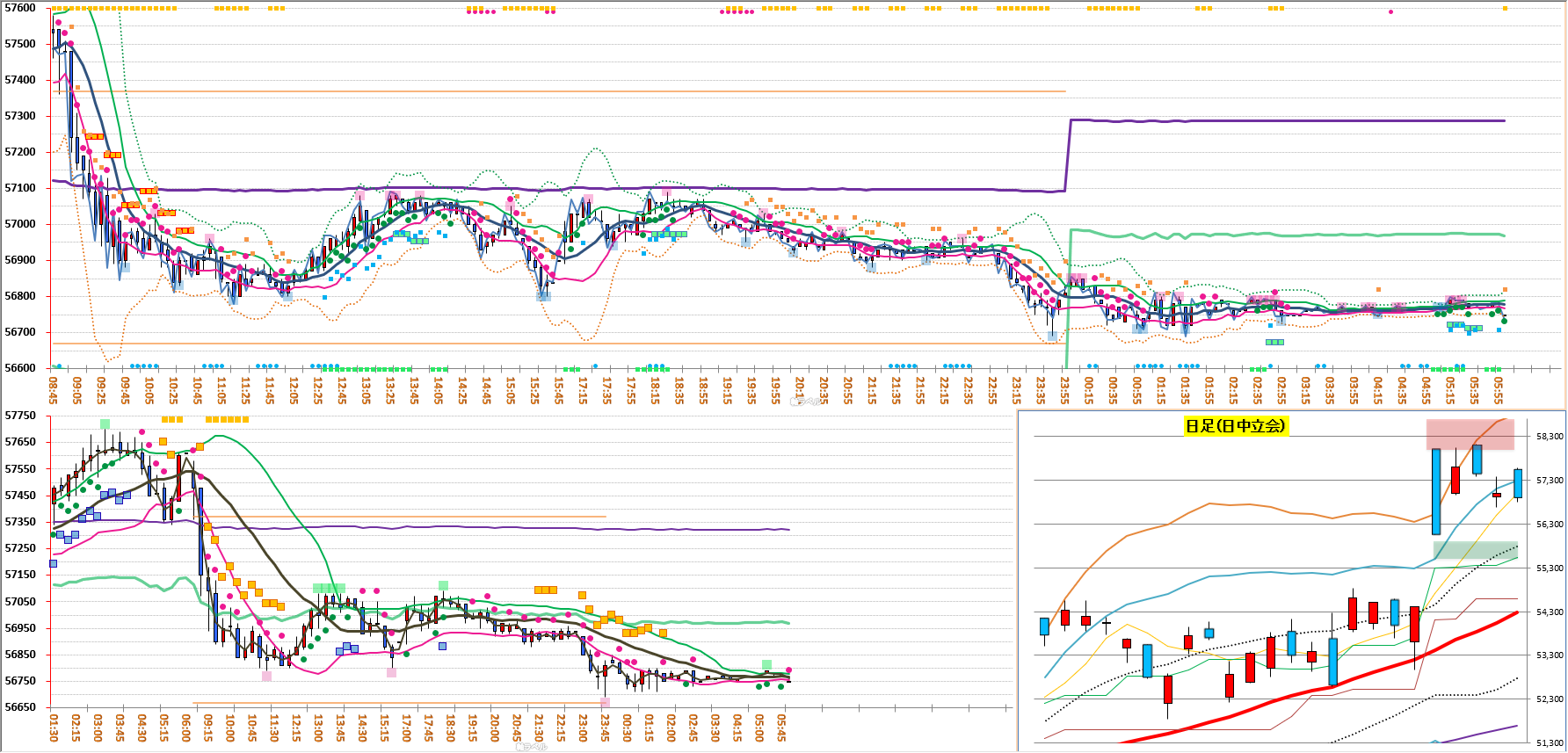Click the 54,300 label on daily chart axis

[x=1550, y=612]
